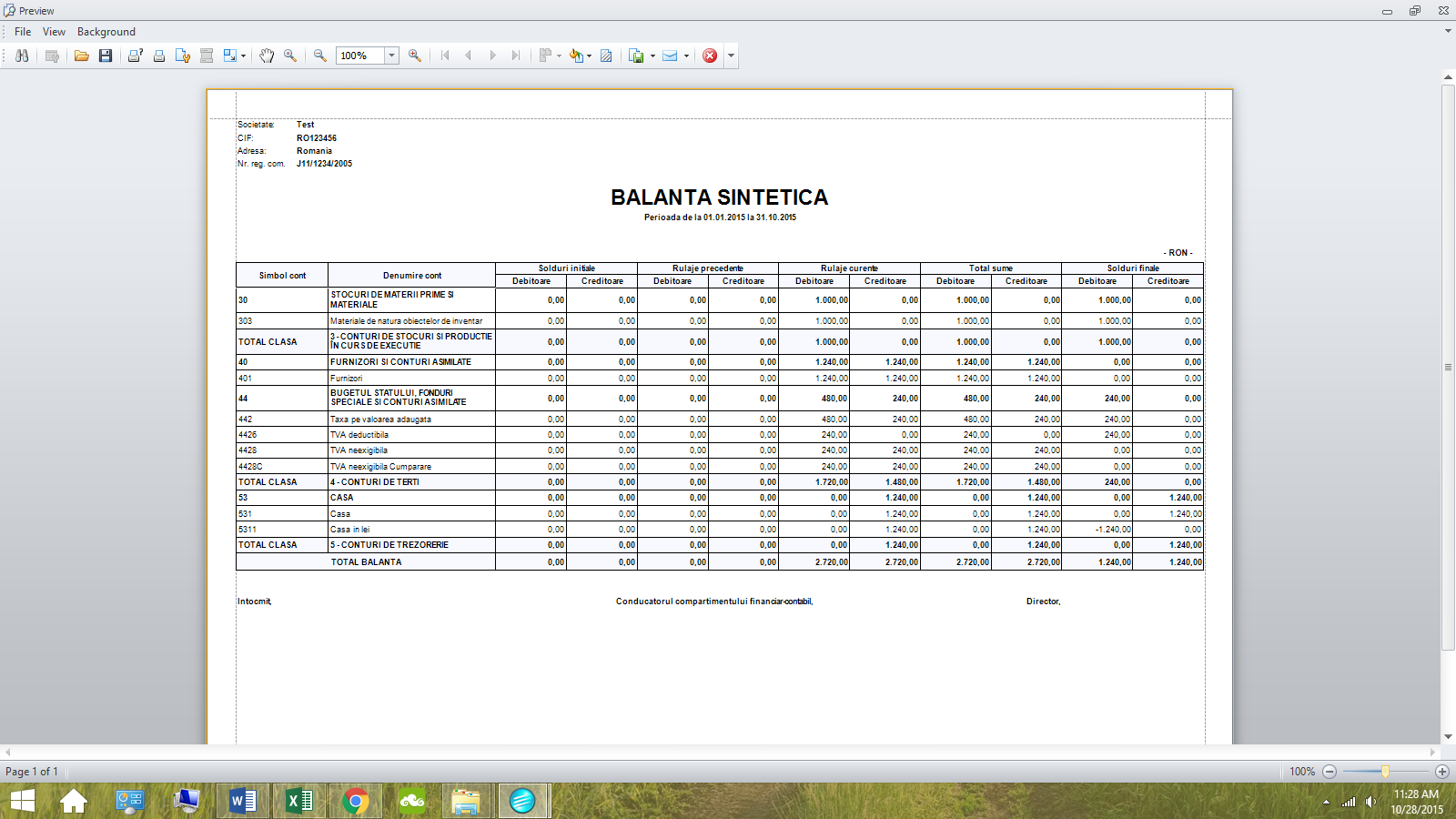
Task: Open Page Setup icon
Action: (183, 56)
